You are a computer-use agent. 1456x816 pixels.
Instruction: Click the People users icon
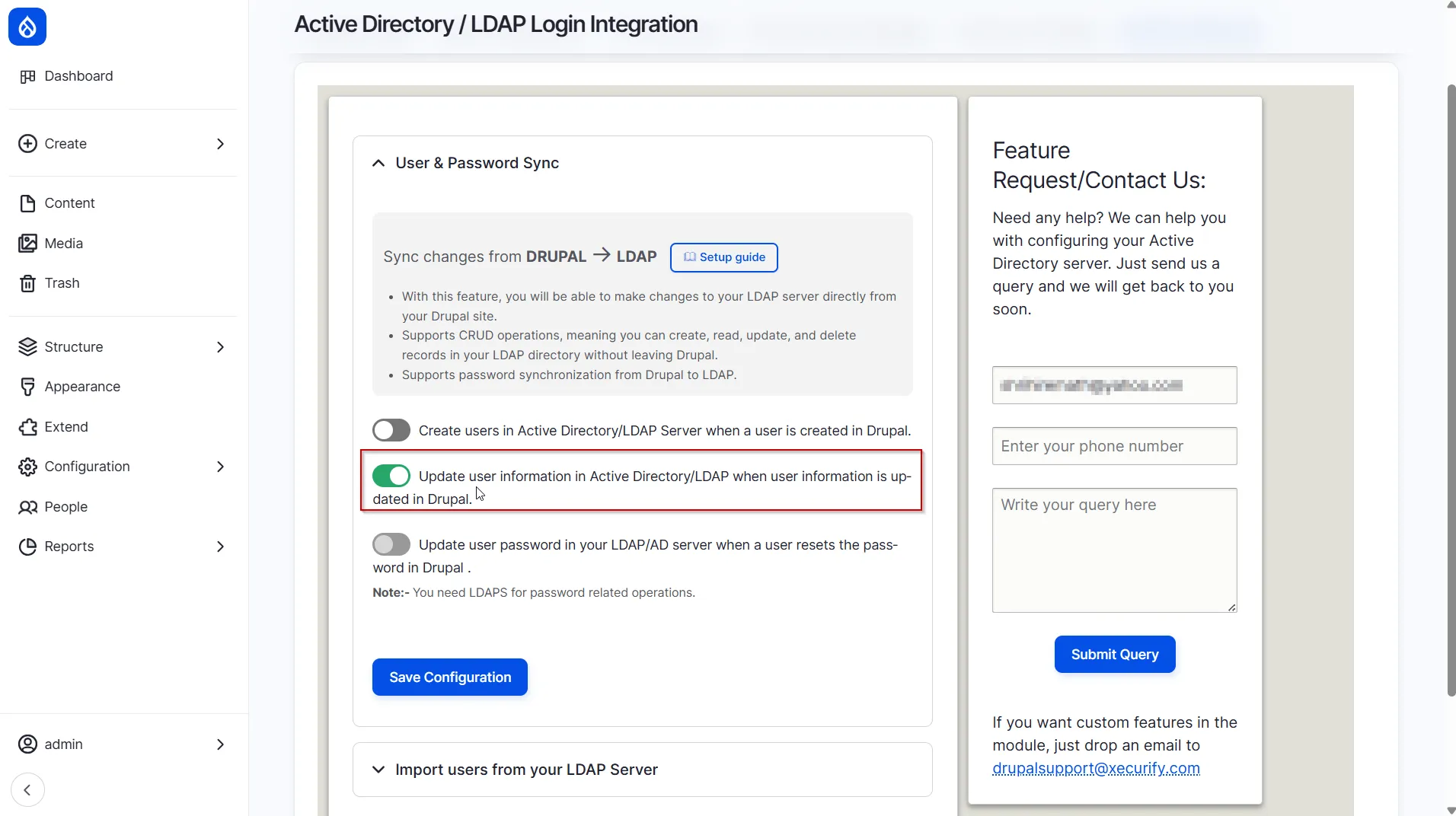pos(27,507)
